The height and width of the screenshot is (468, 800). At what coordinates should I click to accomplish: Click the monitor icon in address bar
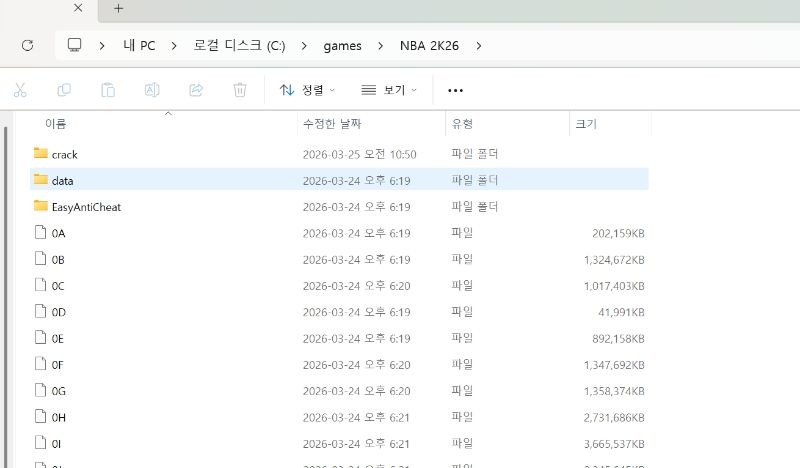point(74,46)
